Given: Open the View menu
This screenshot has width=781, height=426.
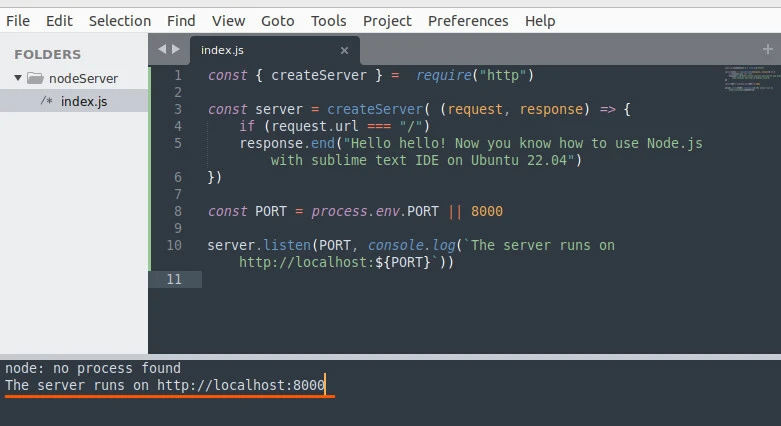Looking at the screenshot, I should (228, 20).
